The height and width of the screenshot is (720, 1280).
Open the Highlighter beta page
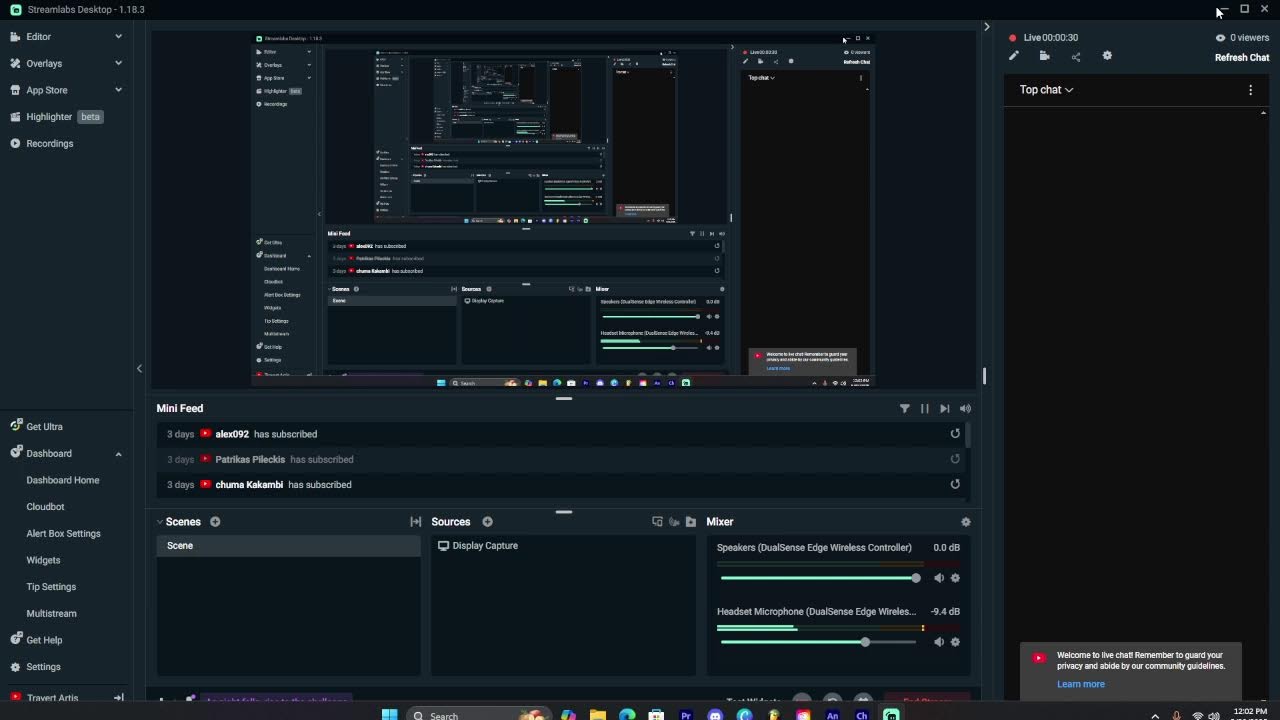click(x=56, y=116)
